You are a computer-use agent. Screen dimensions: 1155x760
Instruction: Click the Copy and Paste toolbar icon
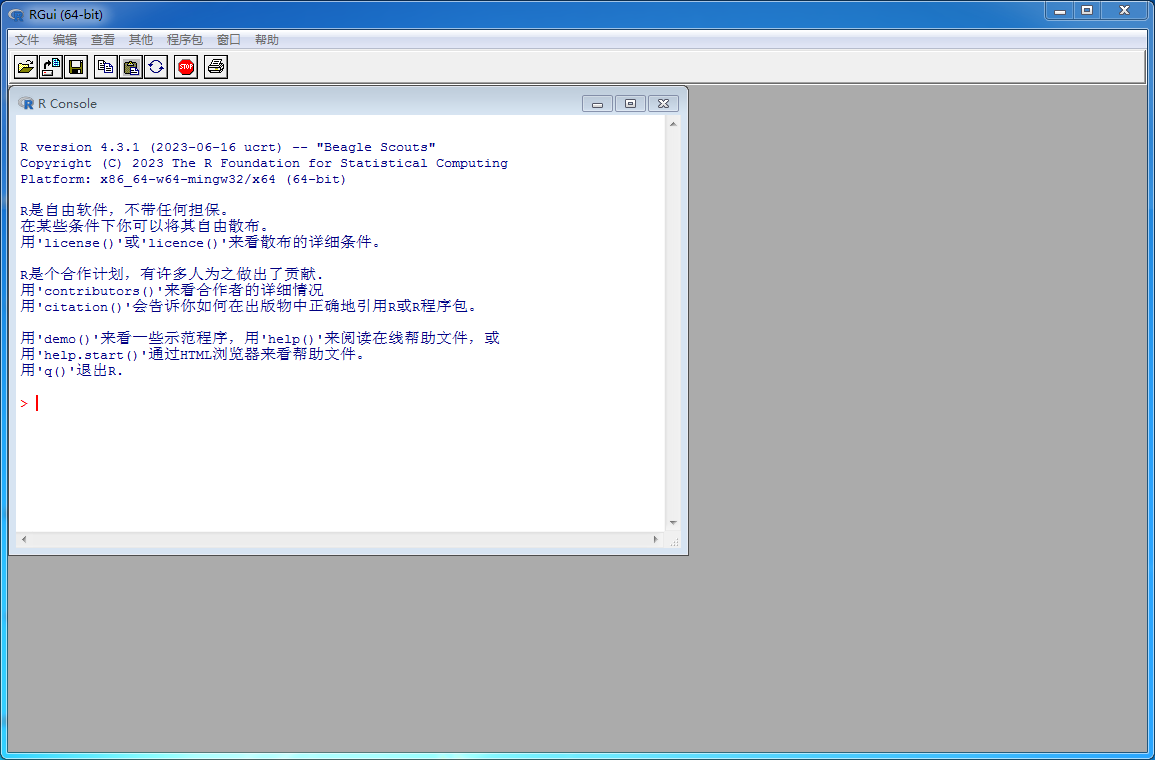pyautogui.click(x=156, y=67)
